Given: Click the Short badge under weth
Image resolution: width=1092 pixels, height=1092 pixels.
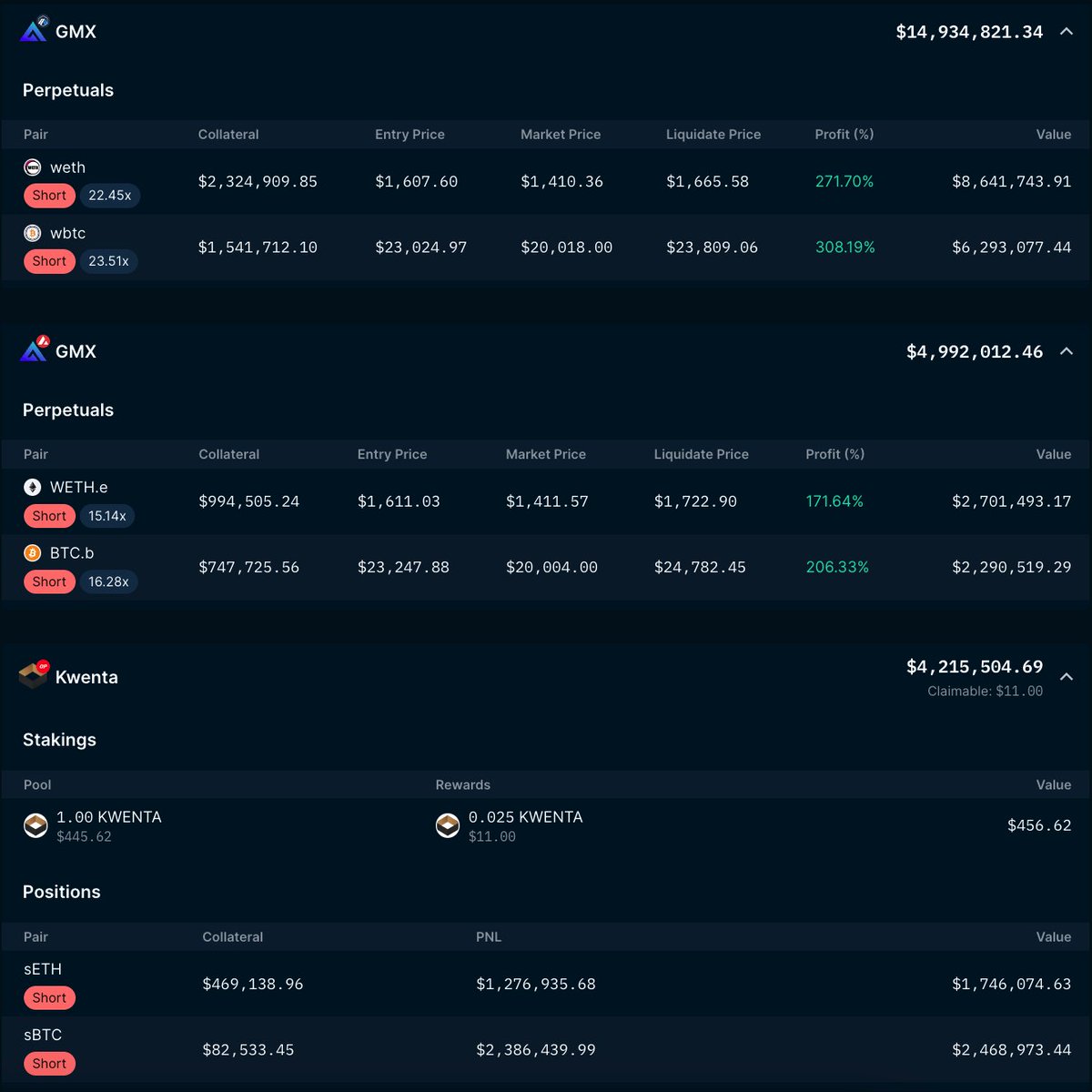Looking at the screenshot, I should pyautogui.click(x=49, y=195).
